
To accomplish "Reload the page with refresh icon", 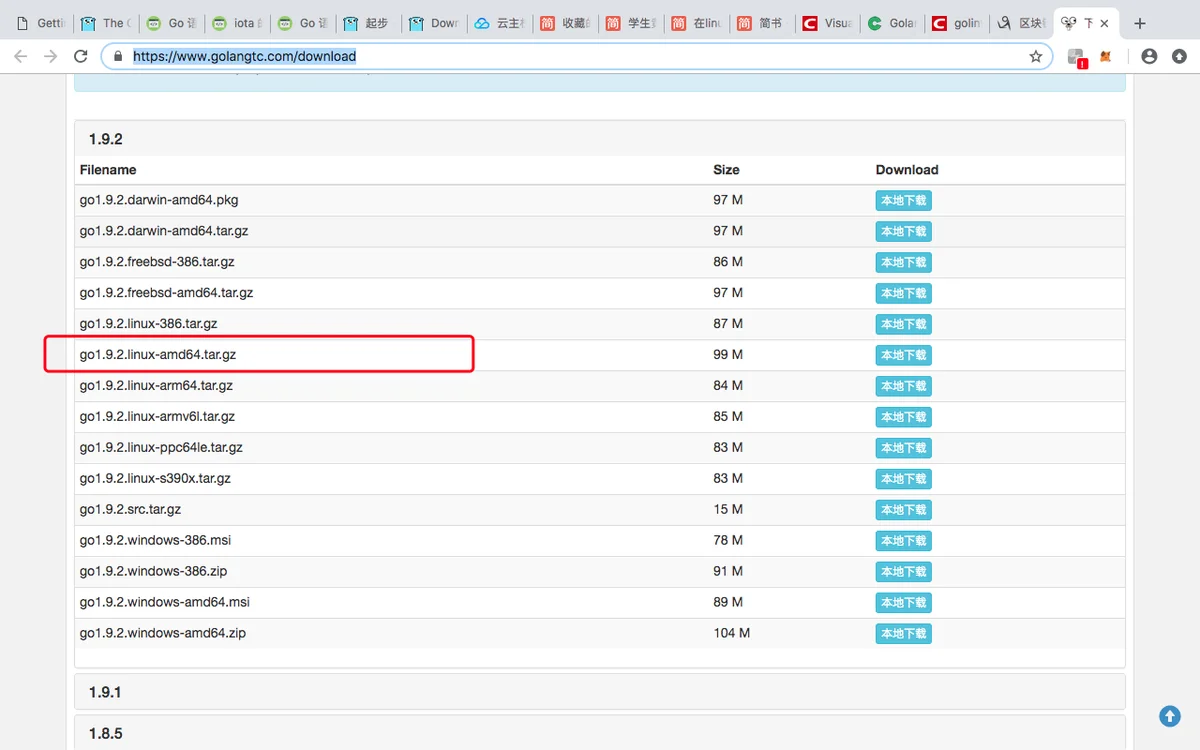I will (x=81, y=57).
